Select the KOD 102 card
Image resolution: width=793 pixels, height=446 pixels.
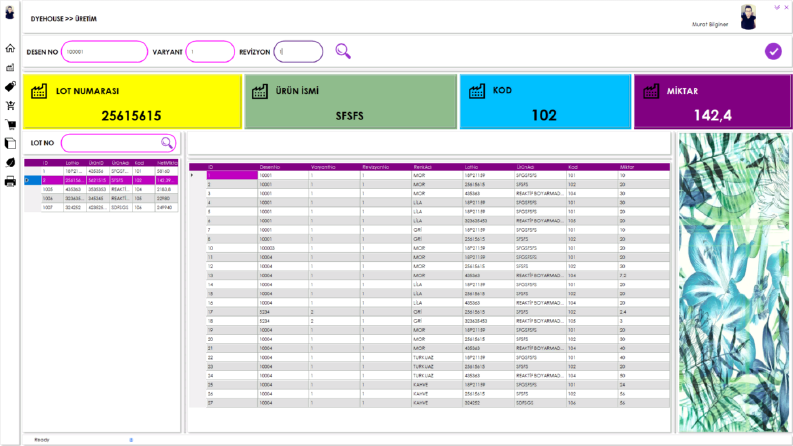545,102
